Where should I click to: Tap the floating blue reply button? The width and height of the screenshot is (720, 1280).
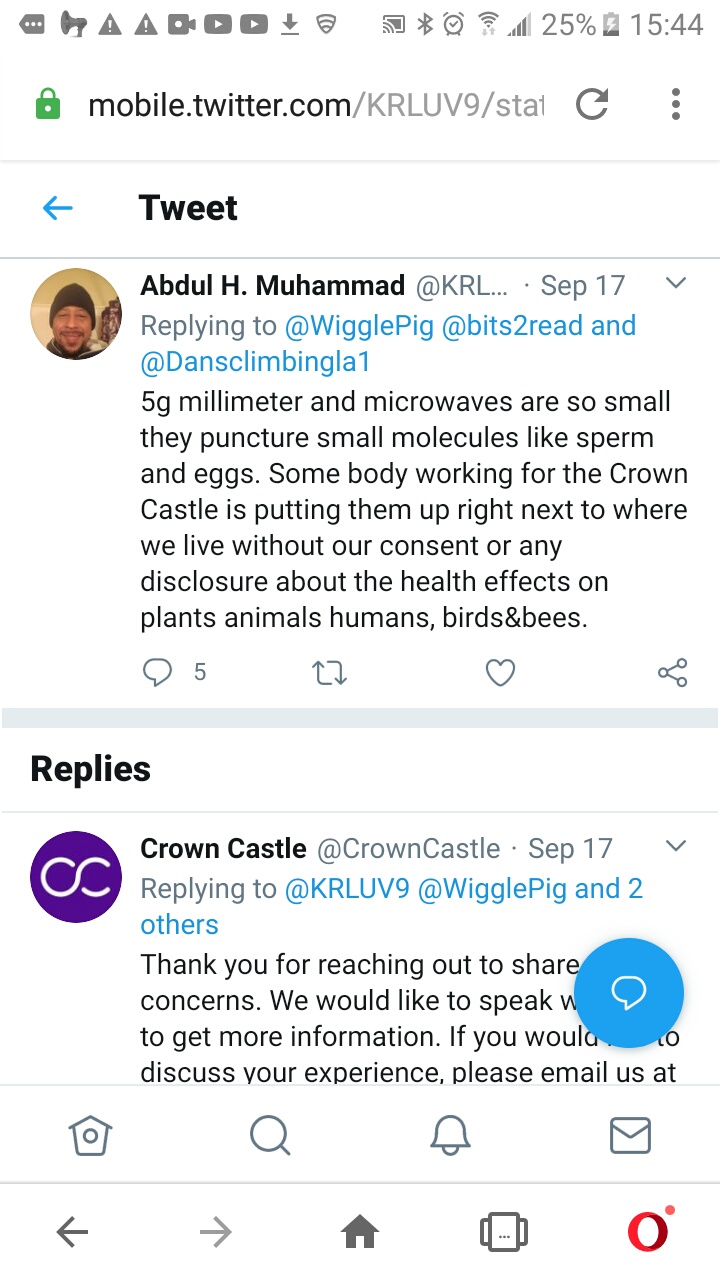(629, 992)
